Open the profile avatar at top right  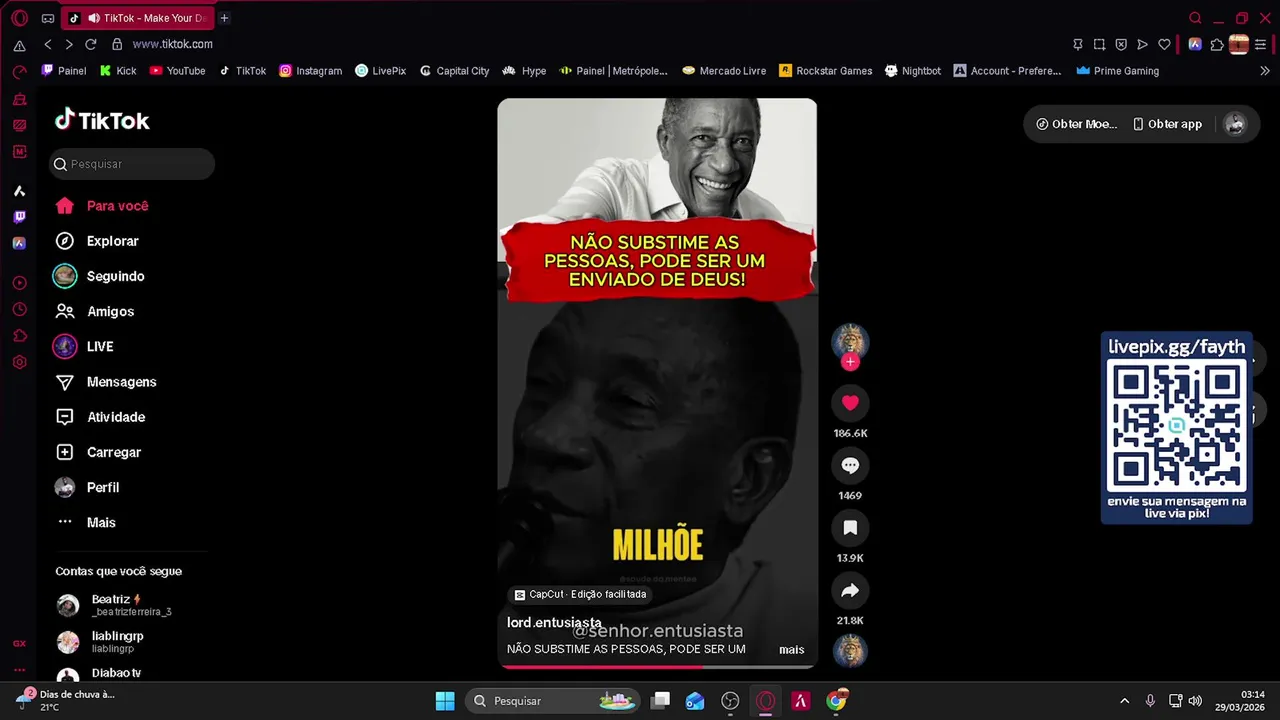[x=1235, y=124]
